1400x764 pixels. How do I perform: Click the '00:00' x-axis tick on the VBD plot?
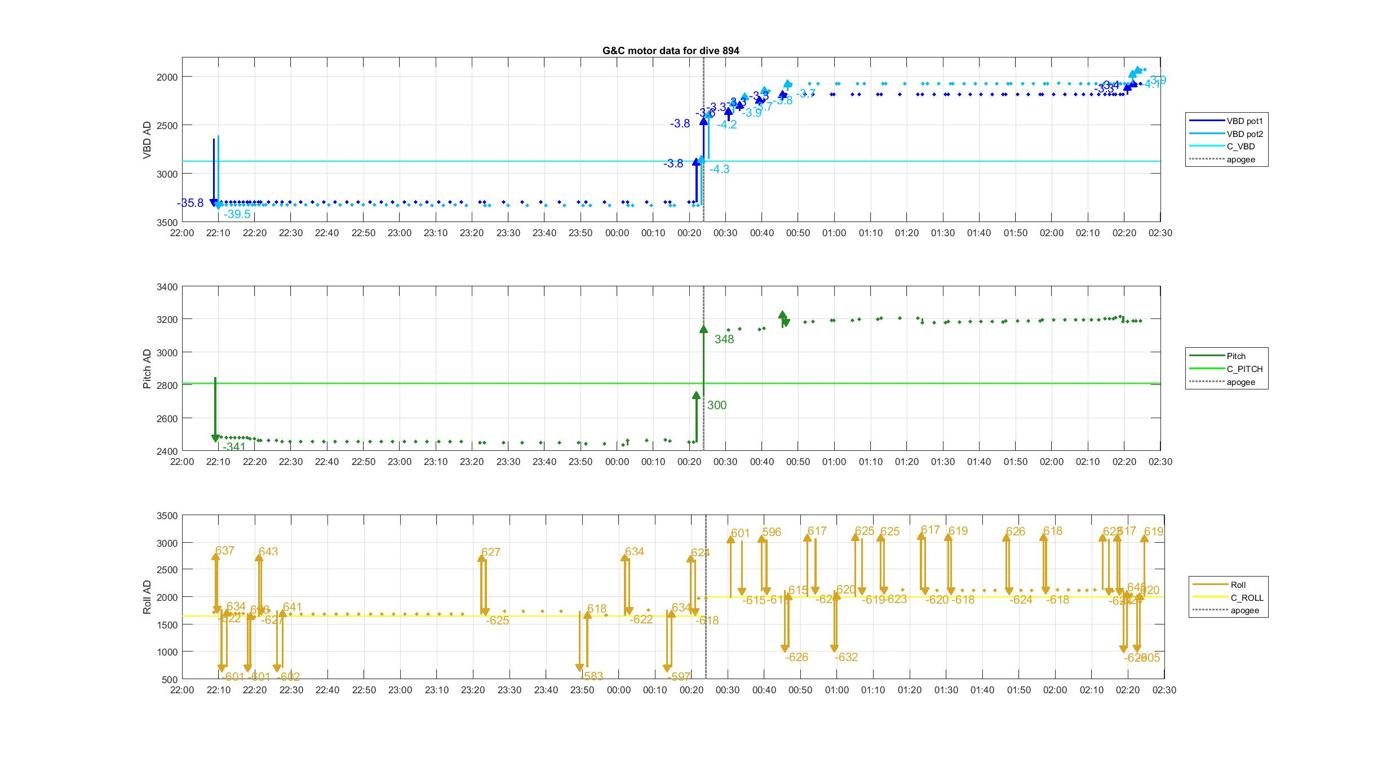coord(617,233)
